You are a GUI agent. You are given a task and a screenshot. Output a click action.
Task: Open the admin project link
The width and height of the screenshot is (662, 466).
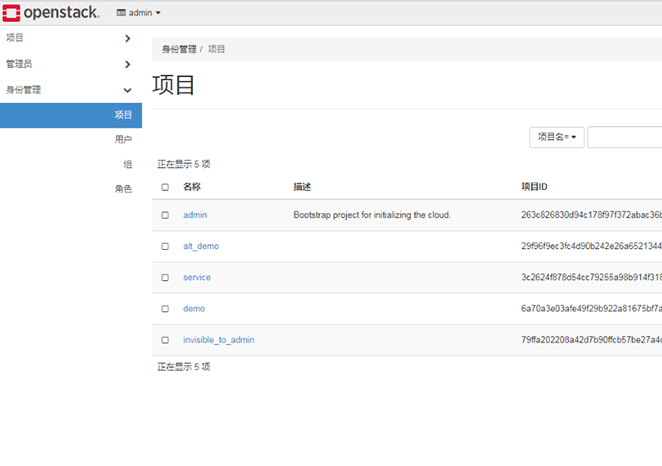coord(195,215)
